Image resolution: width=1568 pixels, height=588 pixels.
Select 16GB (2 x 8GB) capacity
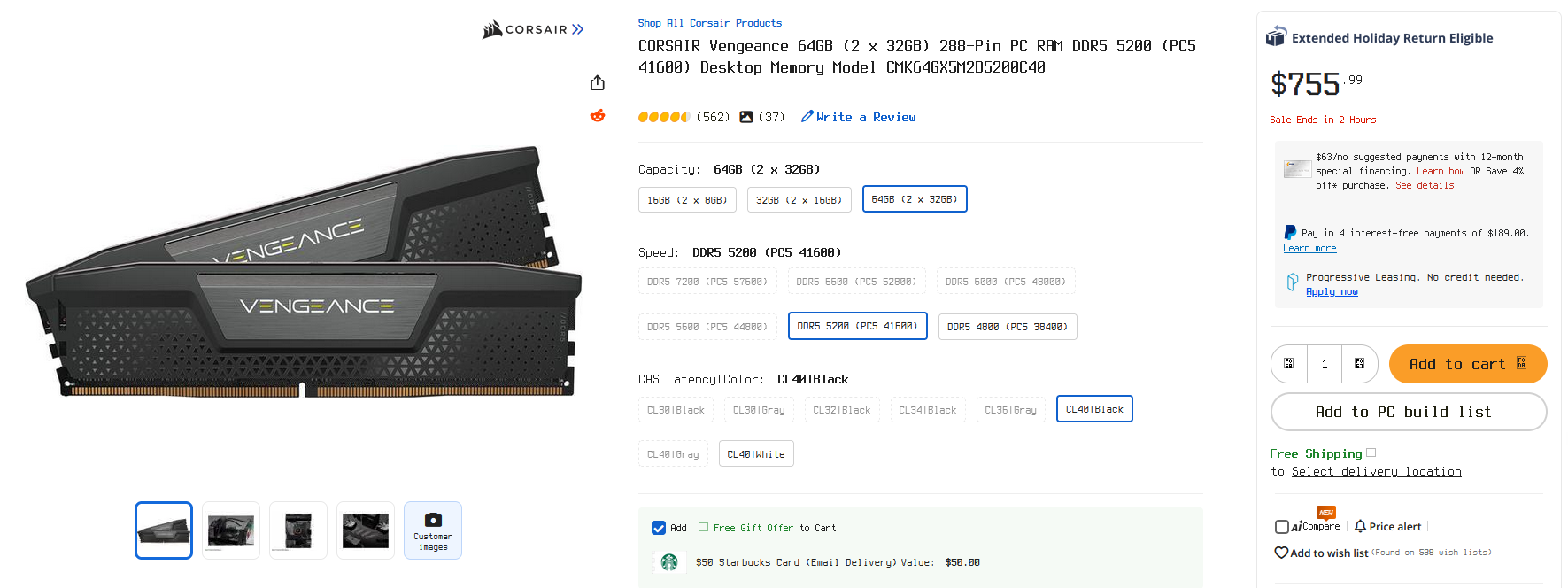pos(687,200)
